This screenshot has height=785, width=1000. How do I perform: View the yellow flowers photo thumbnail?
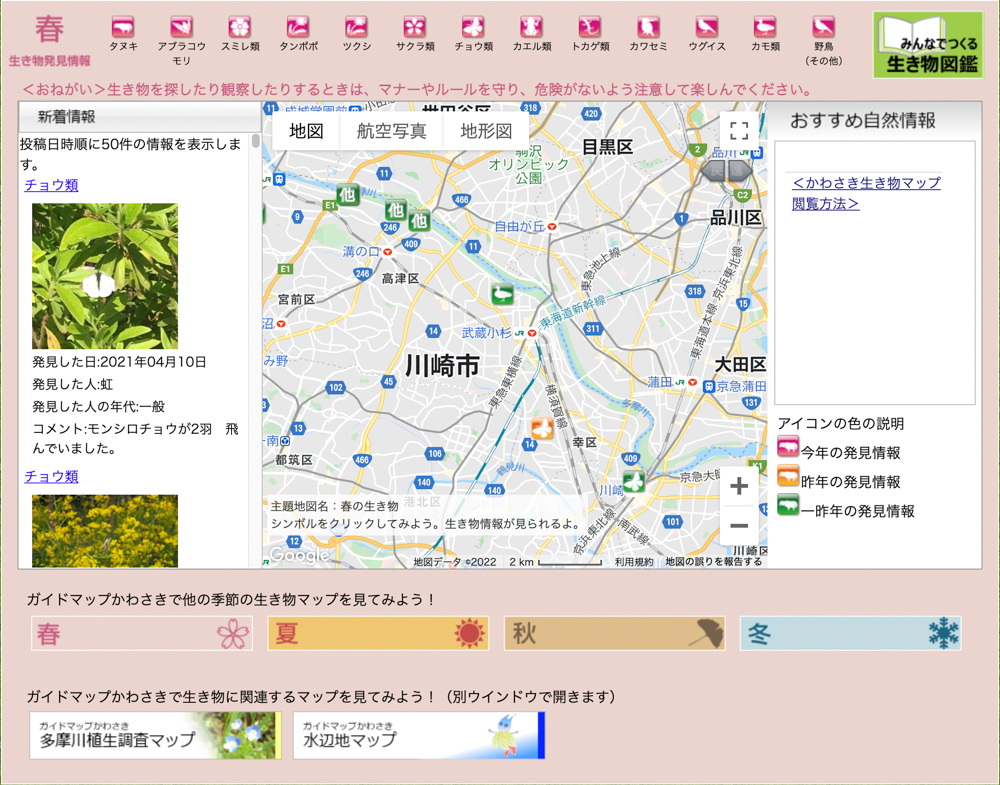click(105, 531)
